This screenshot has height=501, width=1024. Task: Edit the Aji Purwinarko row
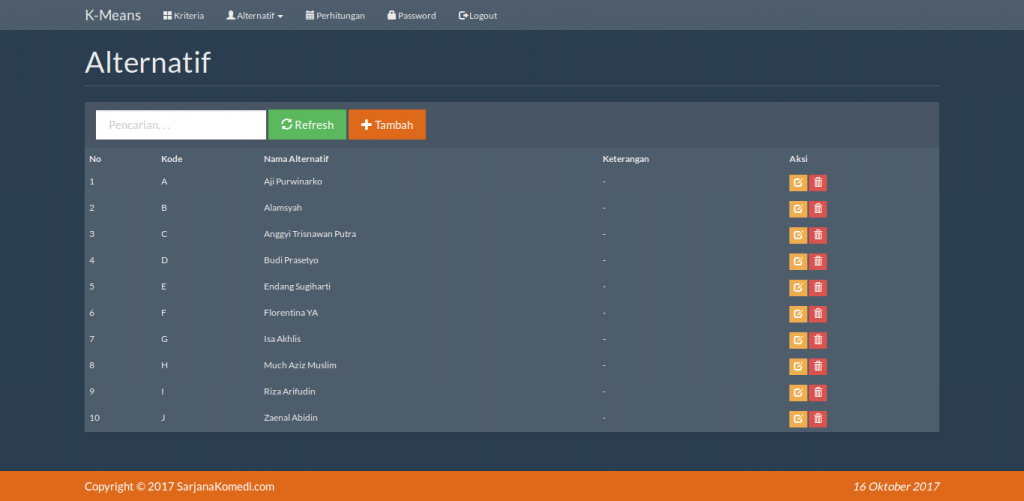[x=798, y=183]
